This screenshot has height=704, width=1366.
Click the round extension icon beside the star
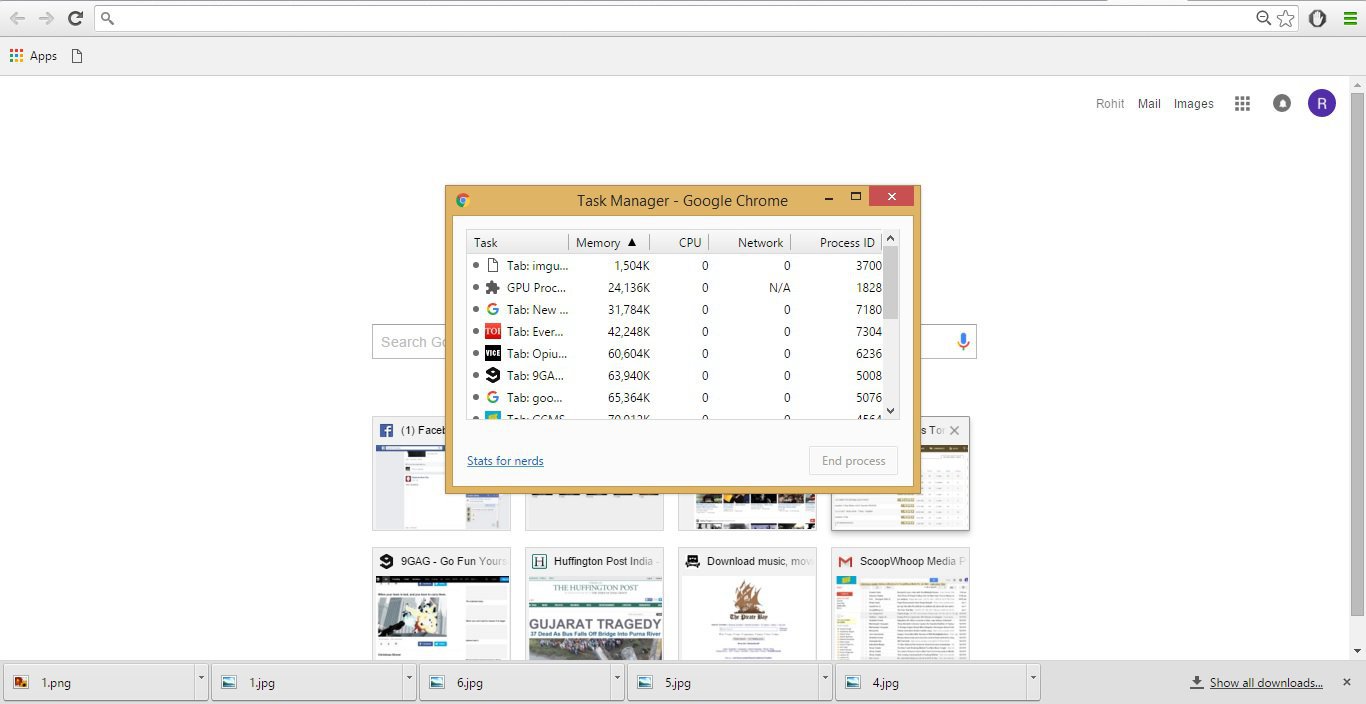point(1318,18)
